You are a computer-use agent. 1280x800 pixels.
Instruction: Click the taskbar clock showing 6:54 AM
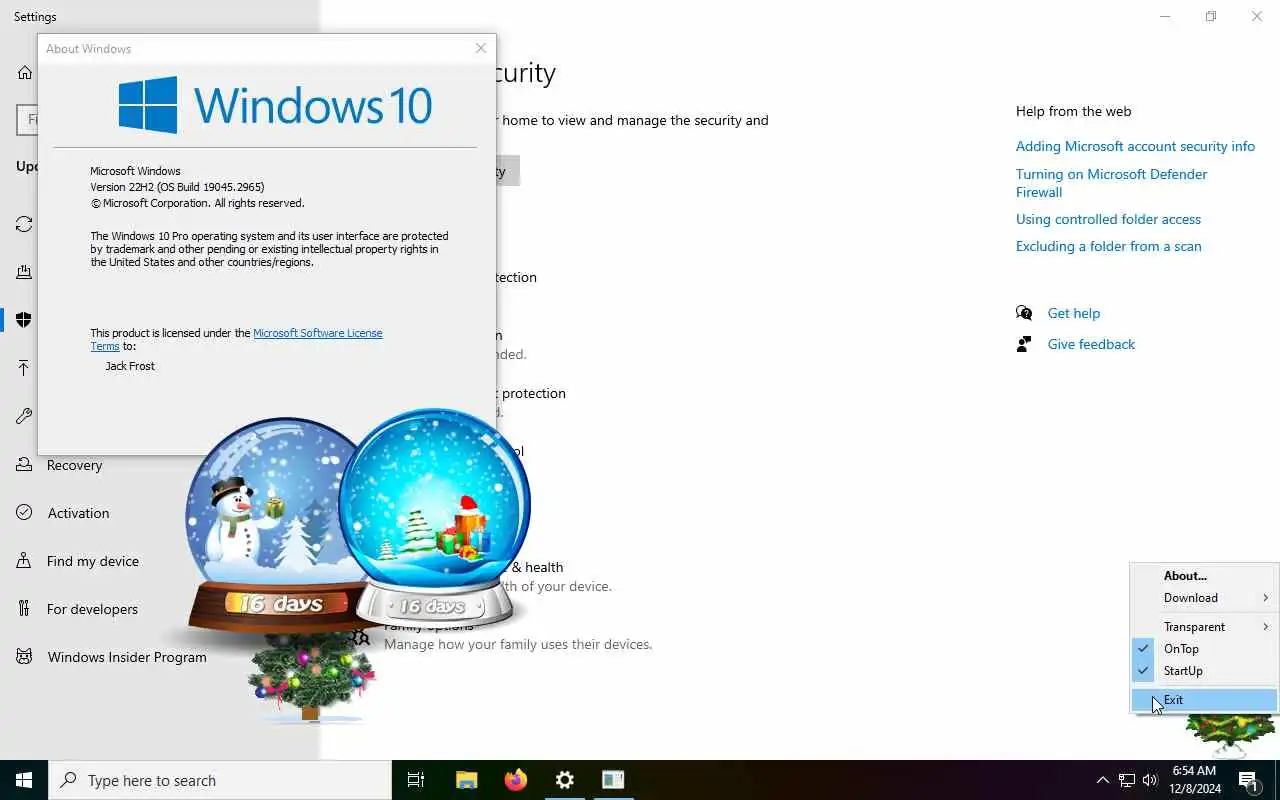(1197, 780)
